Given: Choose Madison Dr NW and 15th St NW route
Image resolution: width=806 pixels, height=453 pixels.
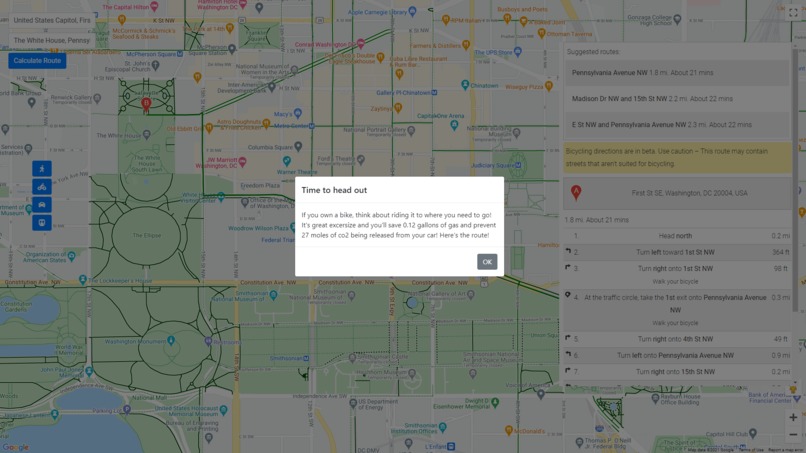Looking at the screenshot, I should tap(677, 99).
